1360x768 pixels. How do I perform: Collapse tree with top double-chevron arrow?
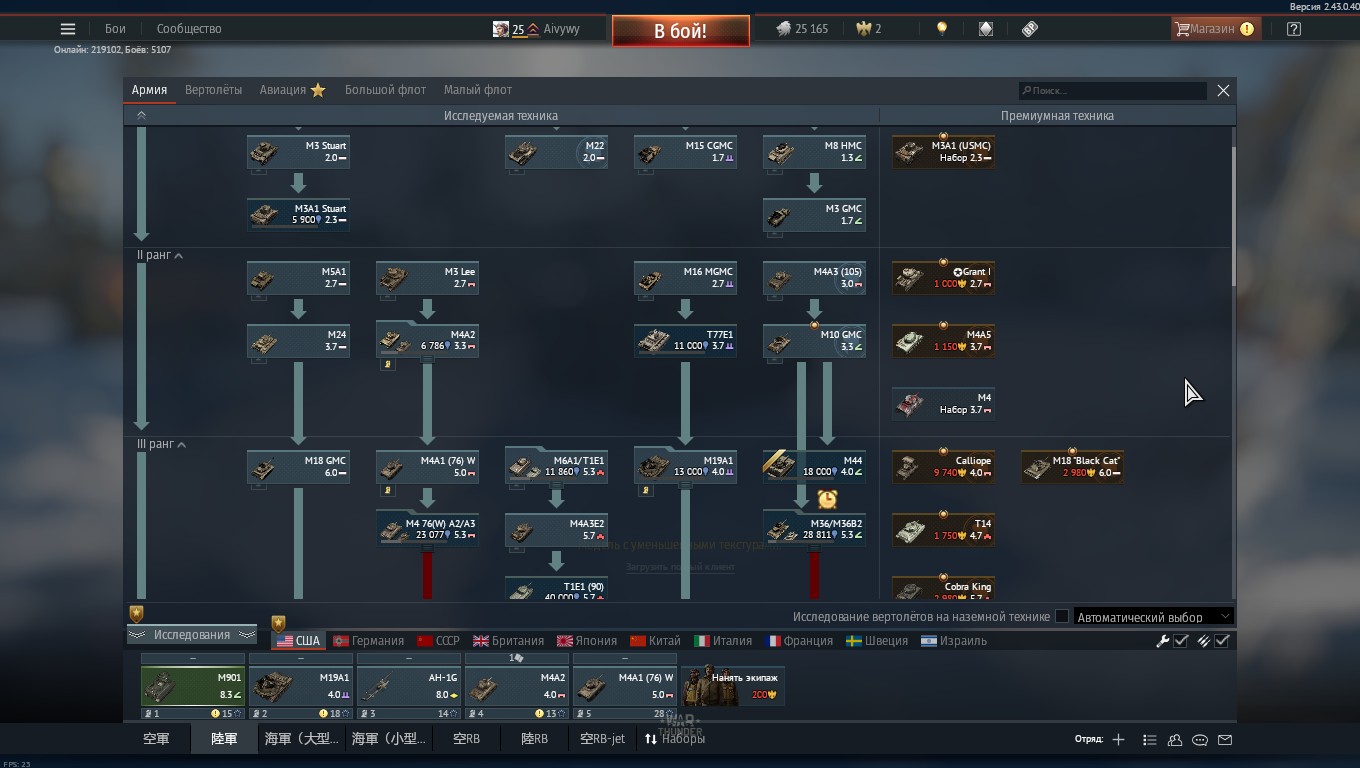point(141,116)
